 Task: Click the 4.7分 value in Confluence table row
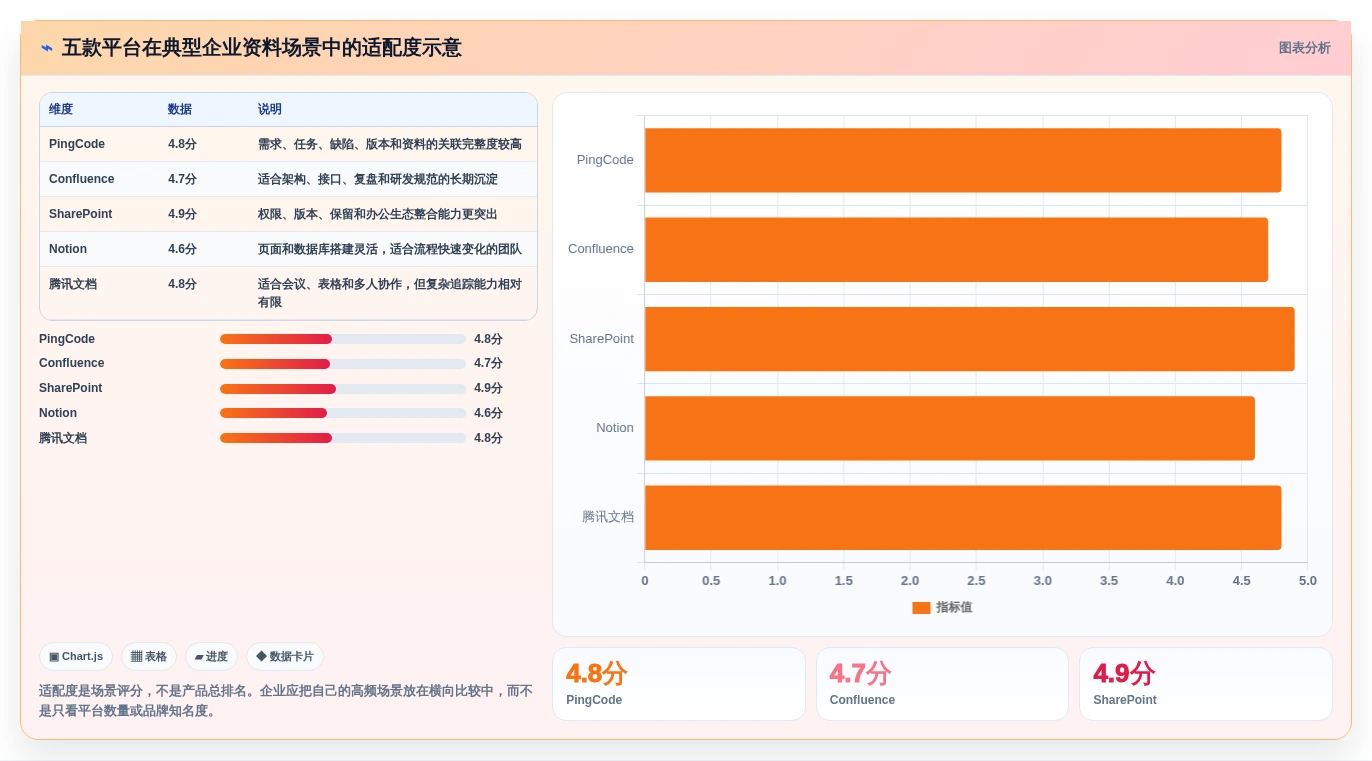182,179
